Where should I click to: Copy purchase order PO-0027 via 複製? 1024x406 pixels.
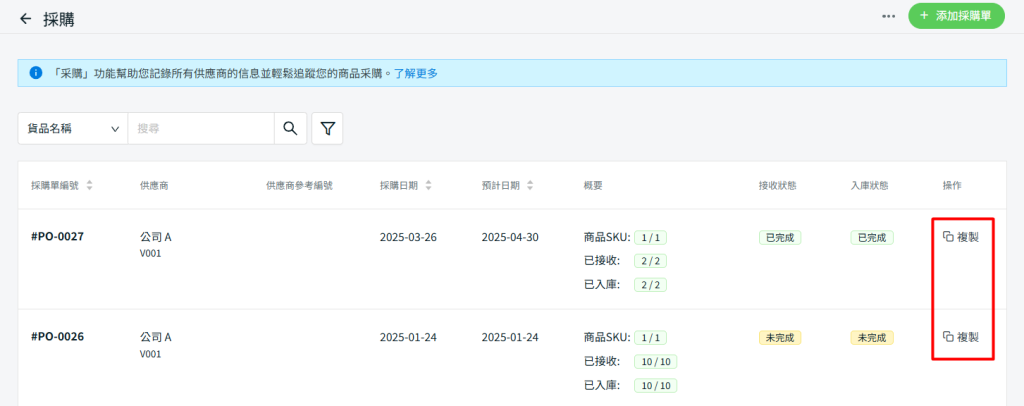pyautogui.click(x=961, y=237)
